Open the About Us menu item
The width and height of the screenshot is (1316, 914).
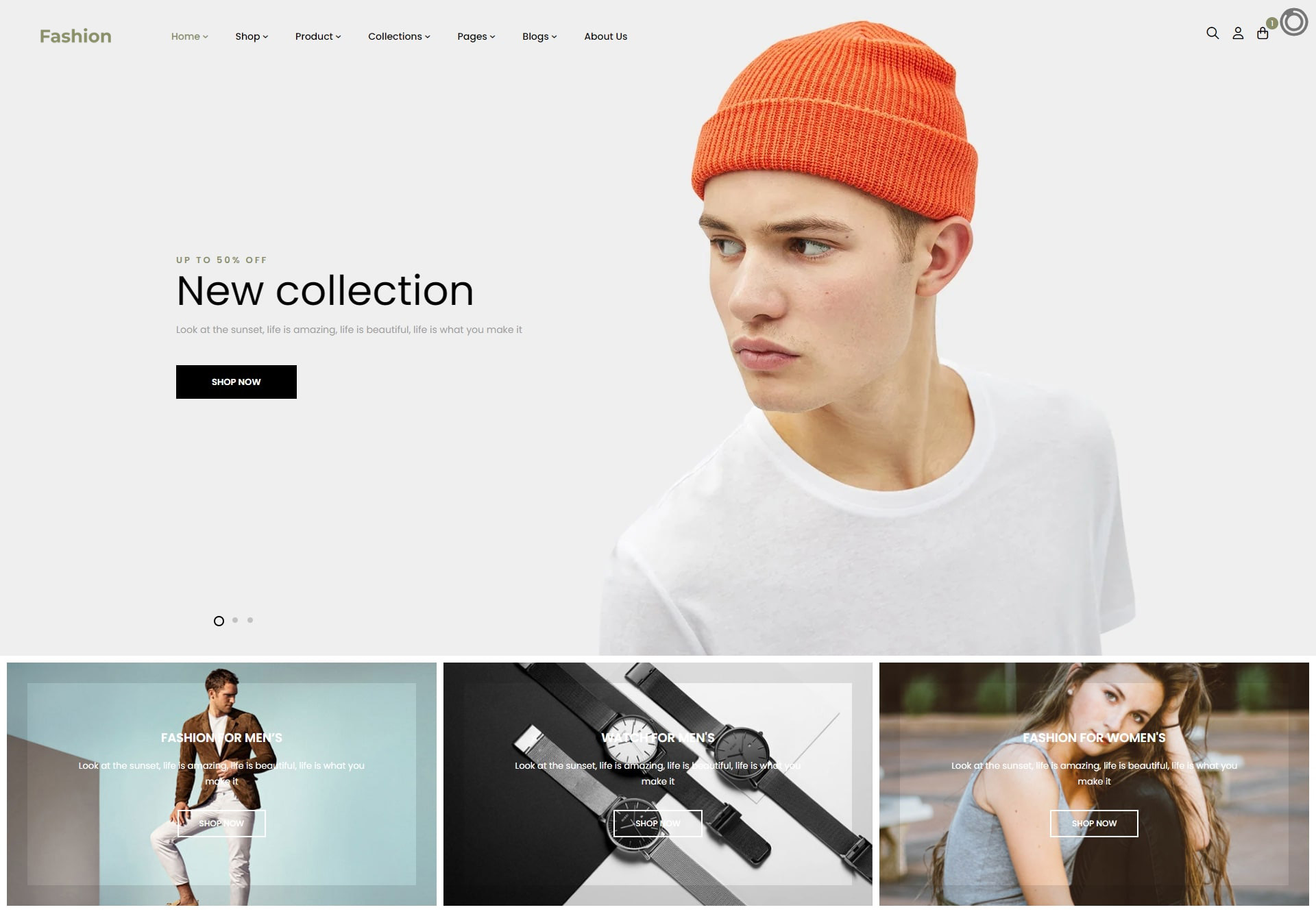[x=606, y=36]
